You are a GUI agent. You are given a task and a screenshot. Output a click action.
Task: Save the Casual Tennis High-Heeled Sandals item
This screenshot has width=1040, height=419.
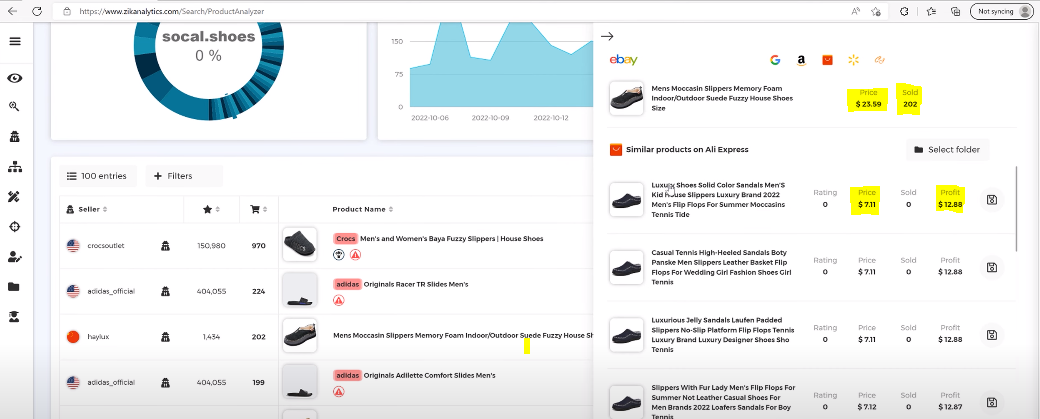(x=992, y=267)
